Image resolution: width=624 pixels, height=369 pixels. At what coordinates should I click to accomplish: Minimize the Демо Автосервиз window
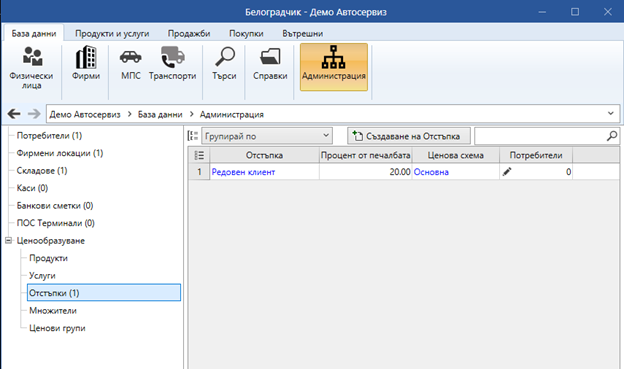pyautogui.click(x=542, y=12)
